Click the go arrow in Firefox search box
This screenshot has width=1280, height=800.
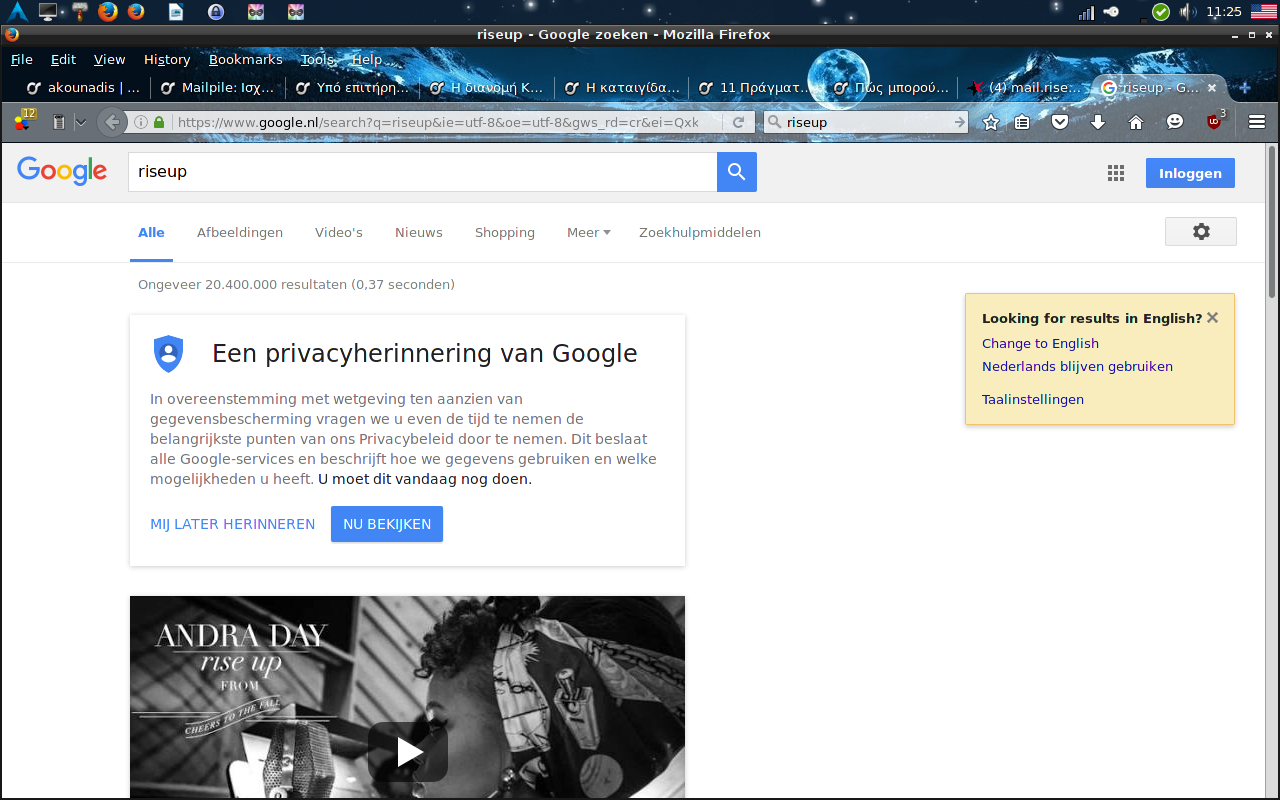(960, 122)
